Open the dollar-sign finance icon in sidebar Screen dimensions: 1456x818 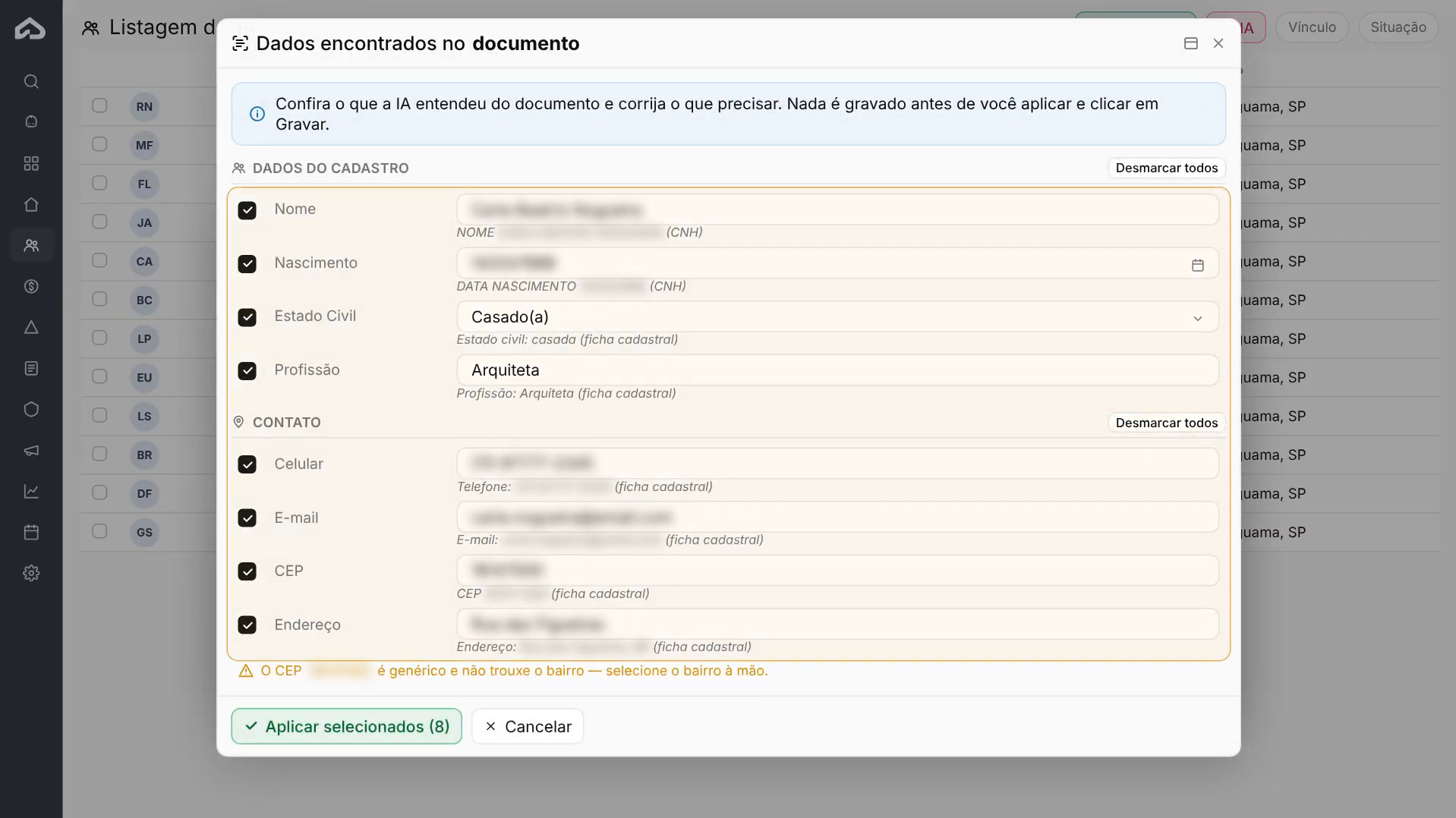pyautogui.click(x=31, y=286)
